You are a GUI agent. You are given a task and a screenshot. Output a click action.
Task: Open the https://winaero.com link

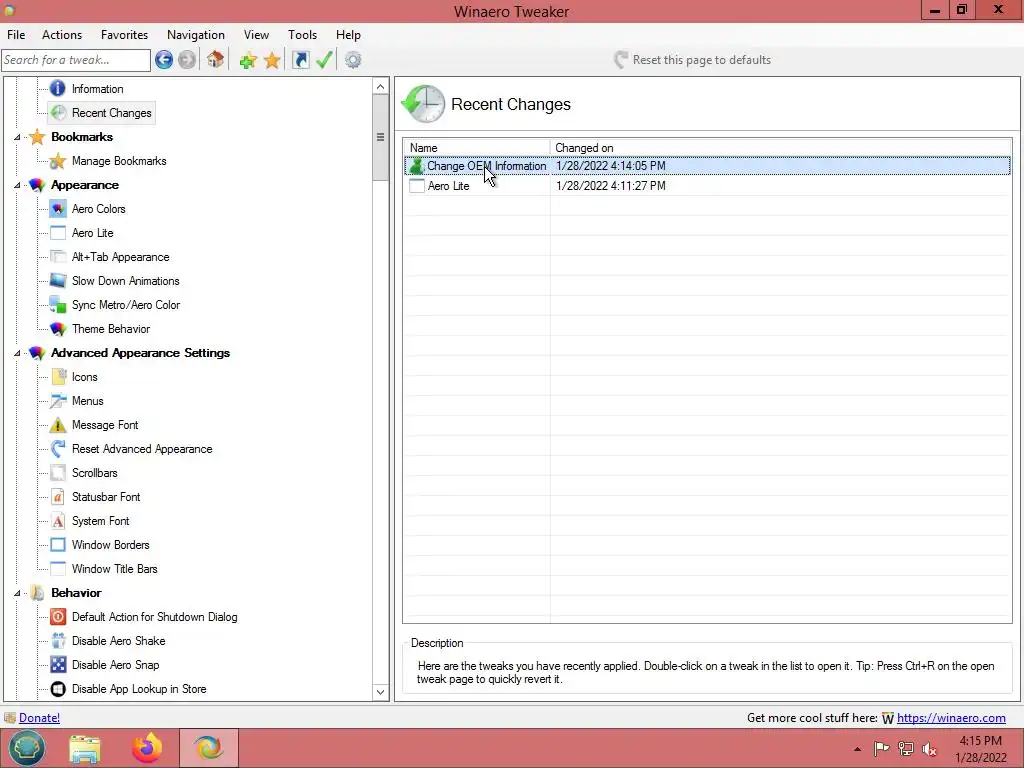click(x=951, y=718)
